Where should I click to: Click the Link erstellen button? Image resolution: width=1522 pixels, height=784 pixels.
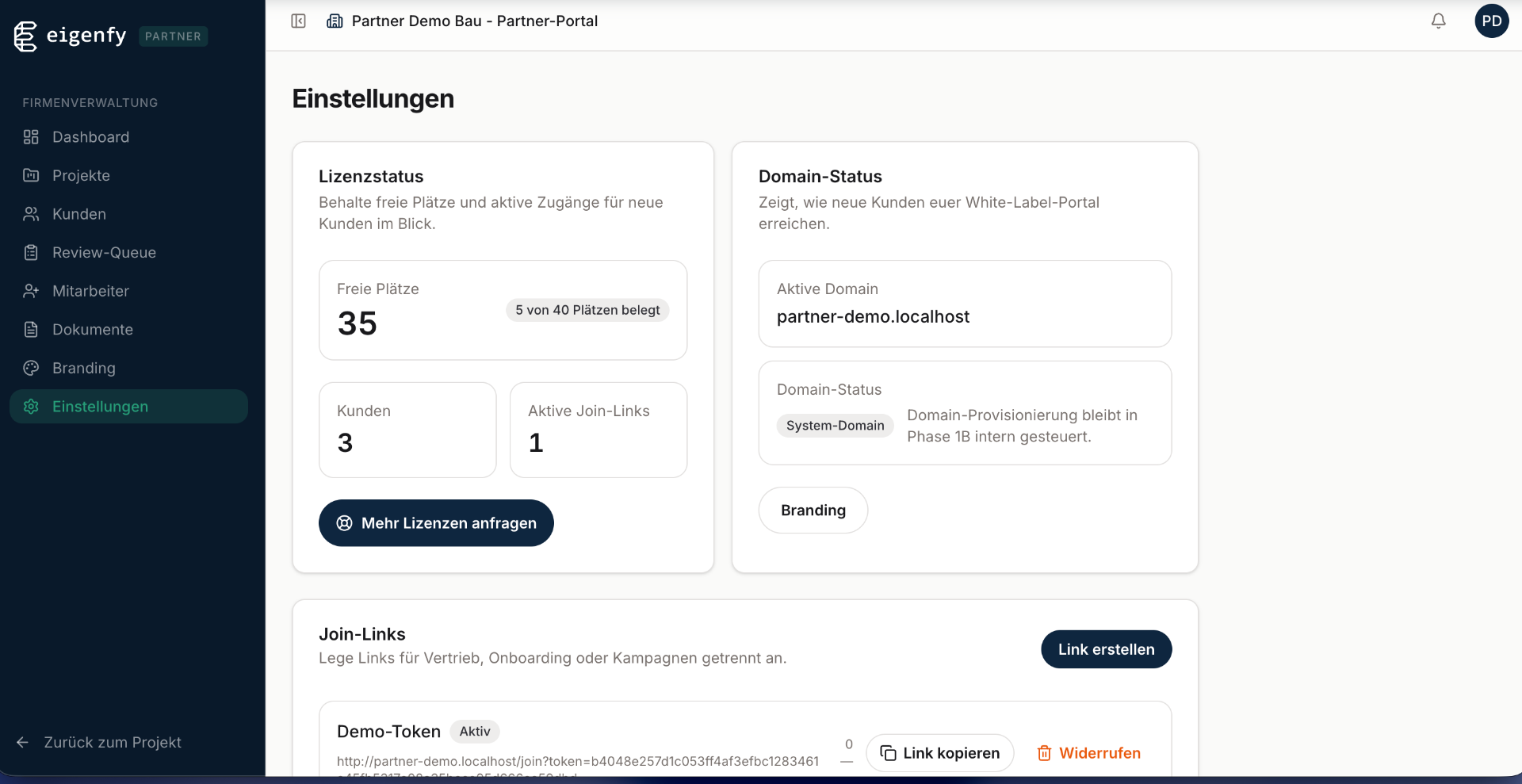pyautogui.click(x=1106, y=649)
